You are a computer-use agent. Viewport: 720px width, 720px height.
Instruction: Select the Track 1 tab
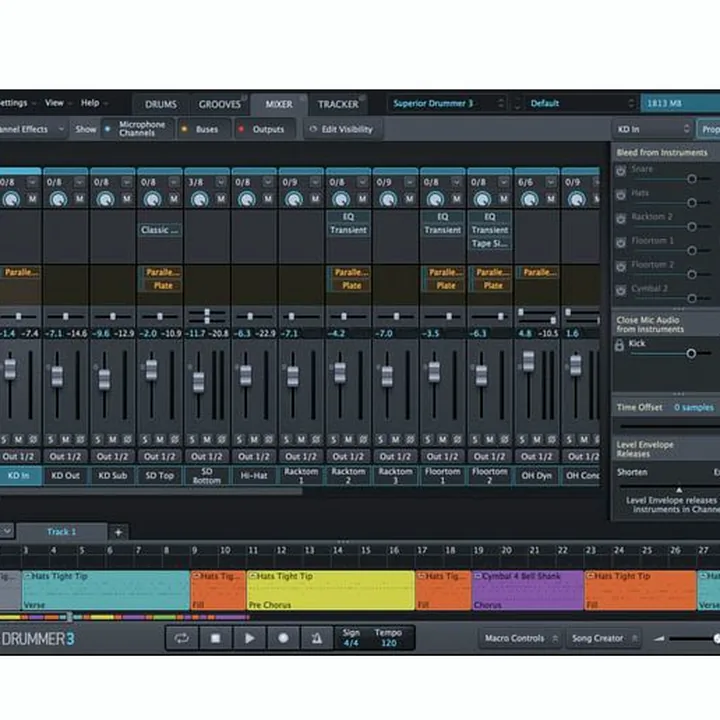tap(62, 532)
